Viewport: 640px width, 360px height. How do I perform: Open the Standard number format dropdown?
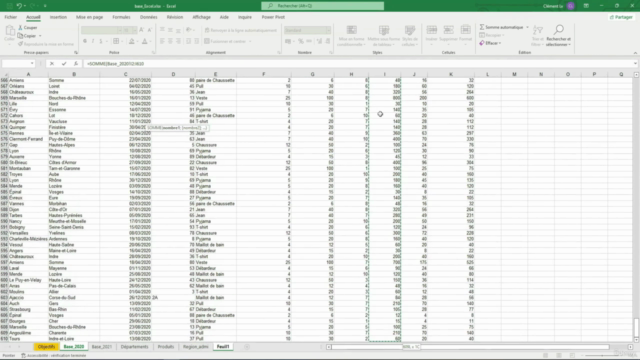(x=329, y=30)
